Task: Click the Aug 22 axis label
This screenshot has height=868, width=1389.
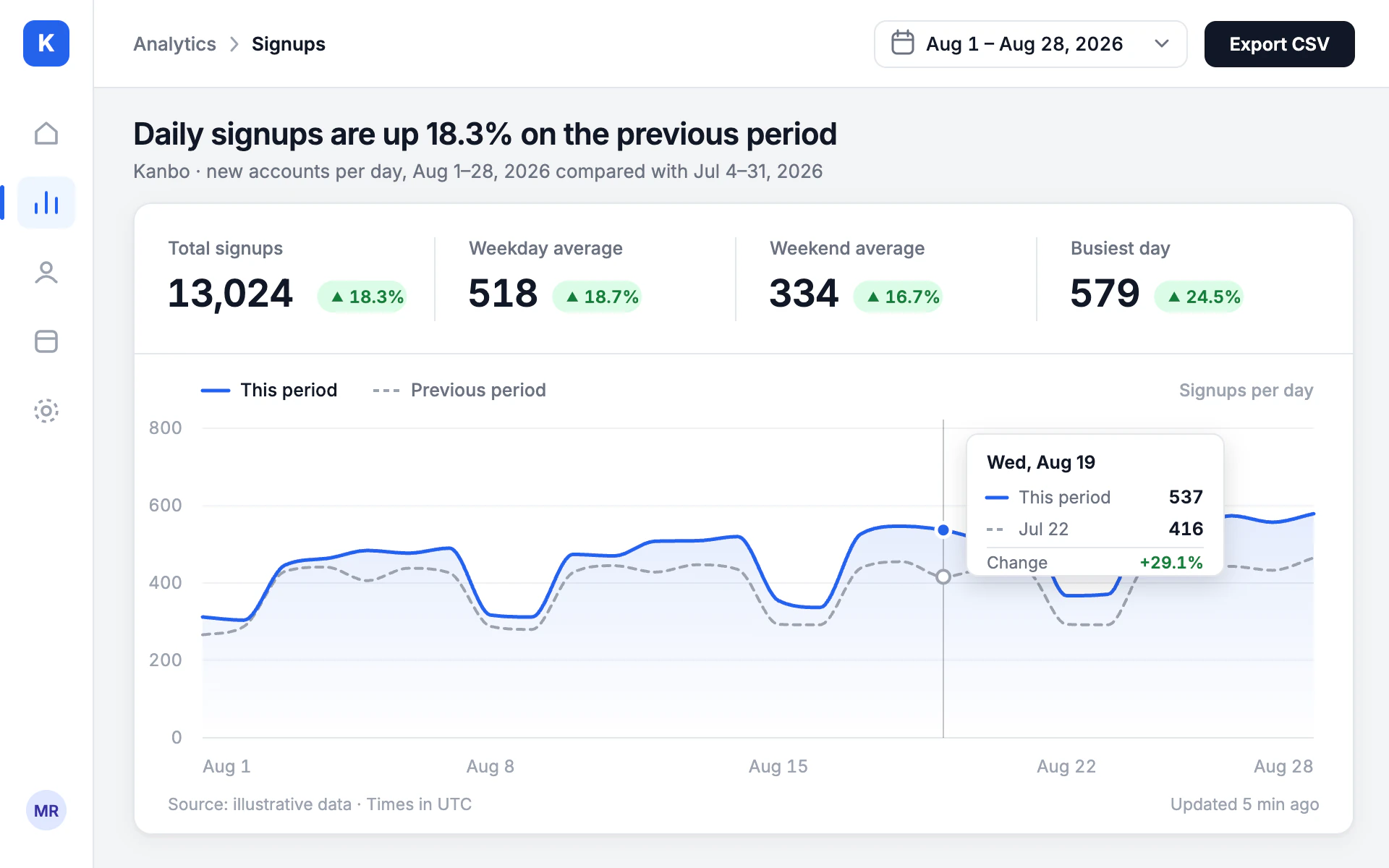Action: 1066,766
